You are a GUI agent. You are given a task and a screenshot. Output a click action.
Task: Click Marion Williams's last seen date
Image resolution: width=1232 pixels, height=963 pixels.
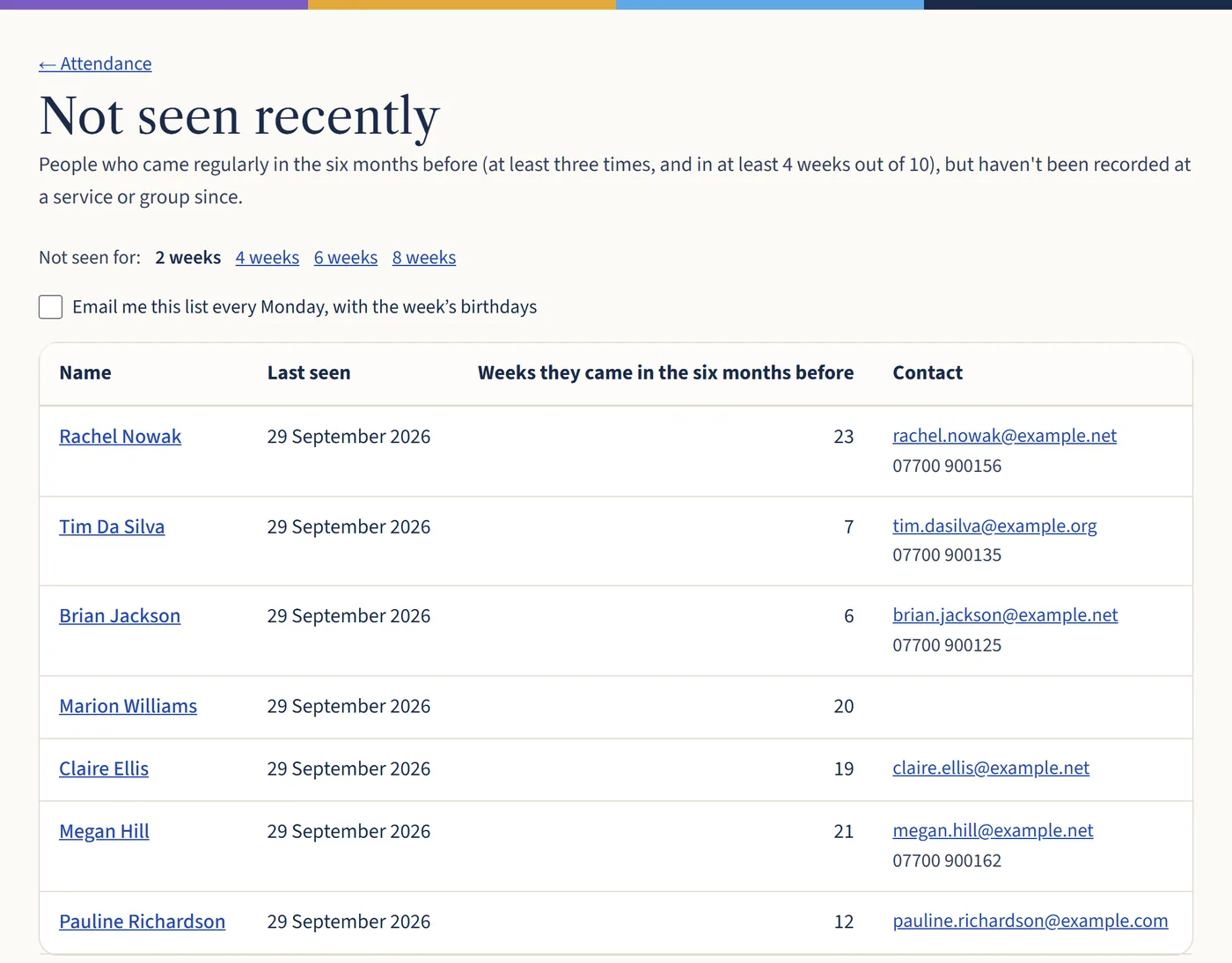[x=348, y=706]
